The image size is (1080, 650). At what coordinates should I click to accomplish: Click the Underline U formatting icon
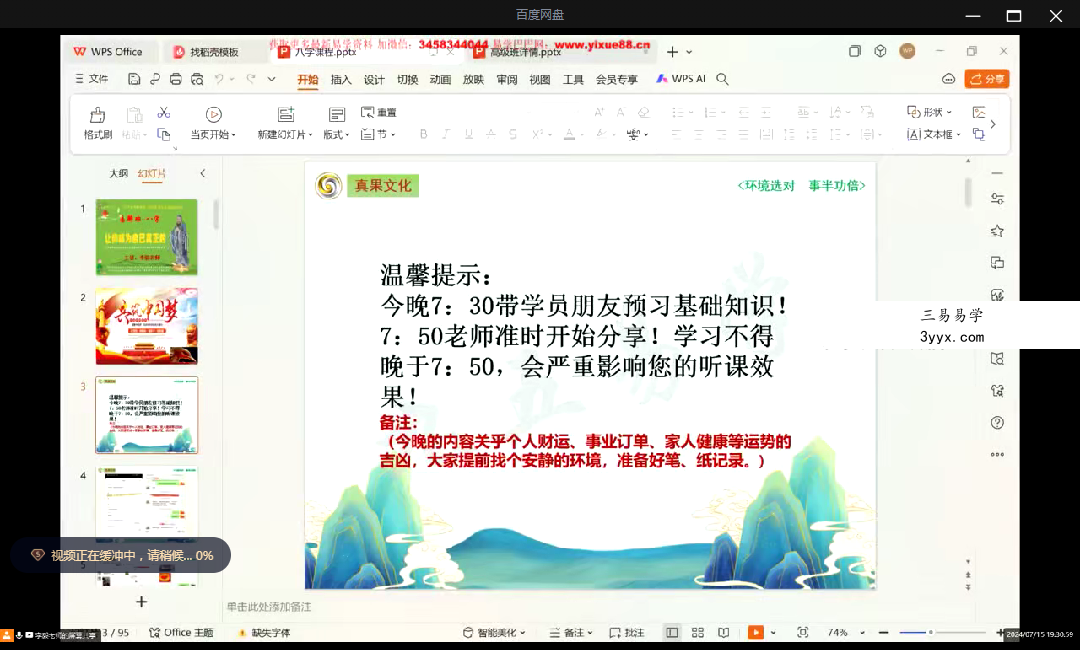[x=468, y=134]
